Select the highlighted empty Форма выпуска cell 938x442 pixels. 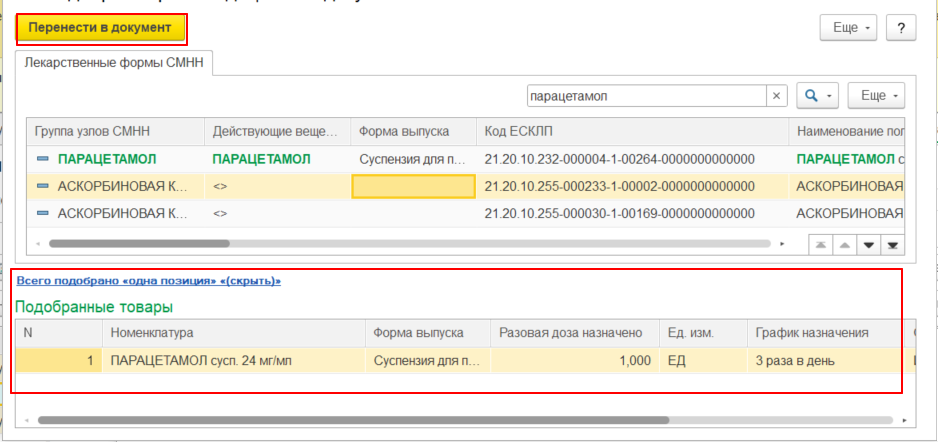pos(413,186)
